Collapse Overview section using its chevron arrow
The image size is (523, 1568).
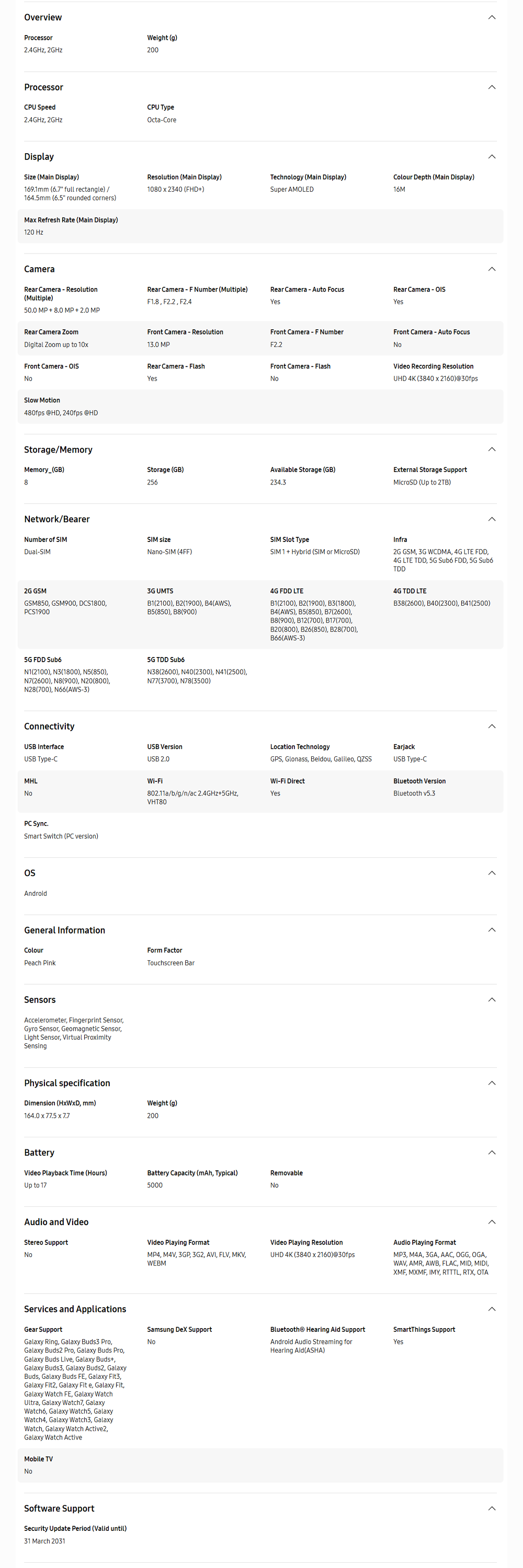tap(492, 18)
